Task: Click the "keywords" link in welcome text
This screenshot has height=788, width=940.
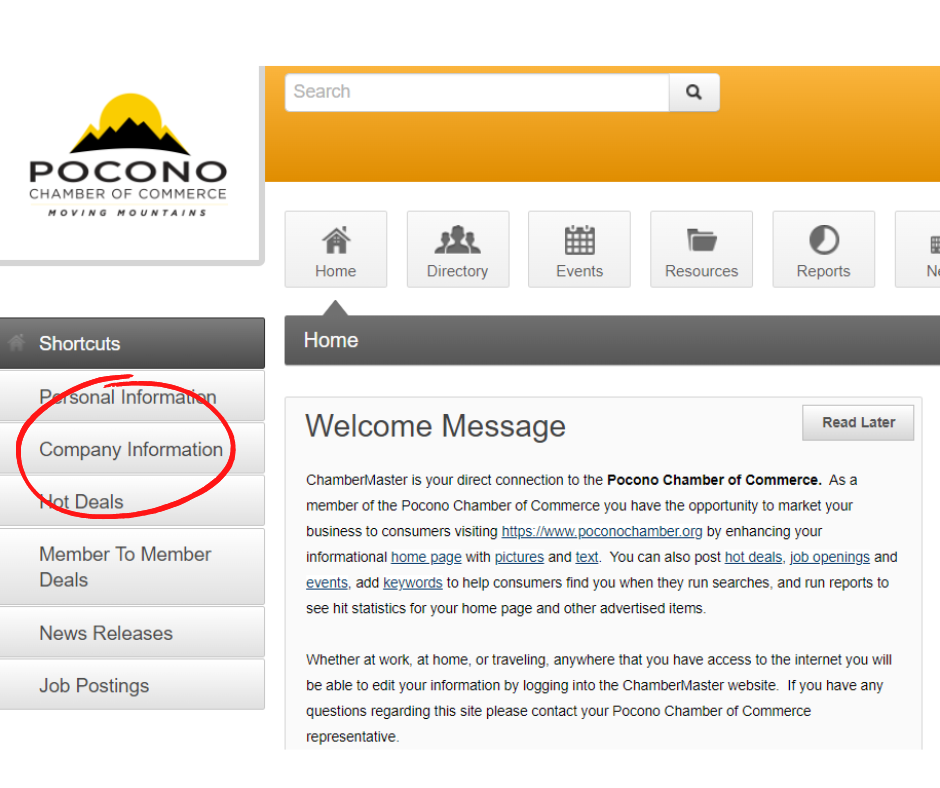Action: coord(412,583)
